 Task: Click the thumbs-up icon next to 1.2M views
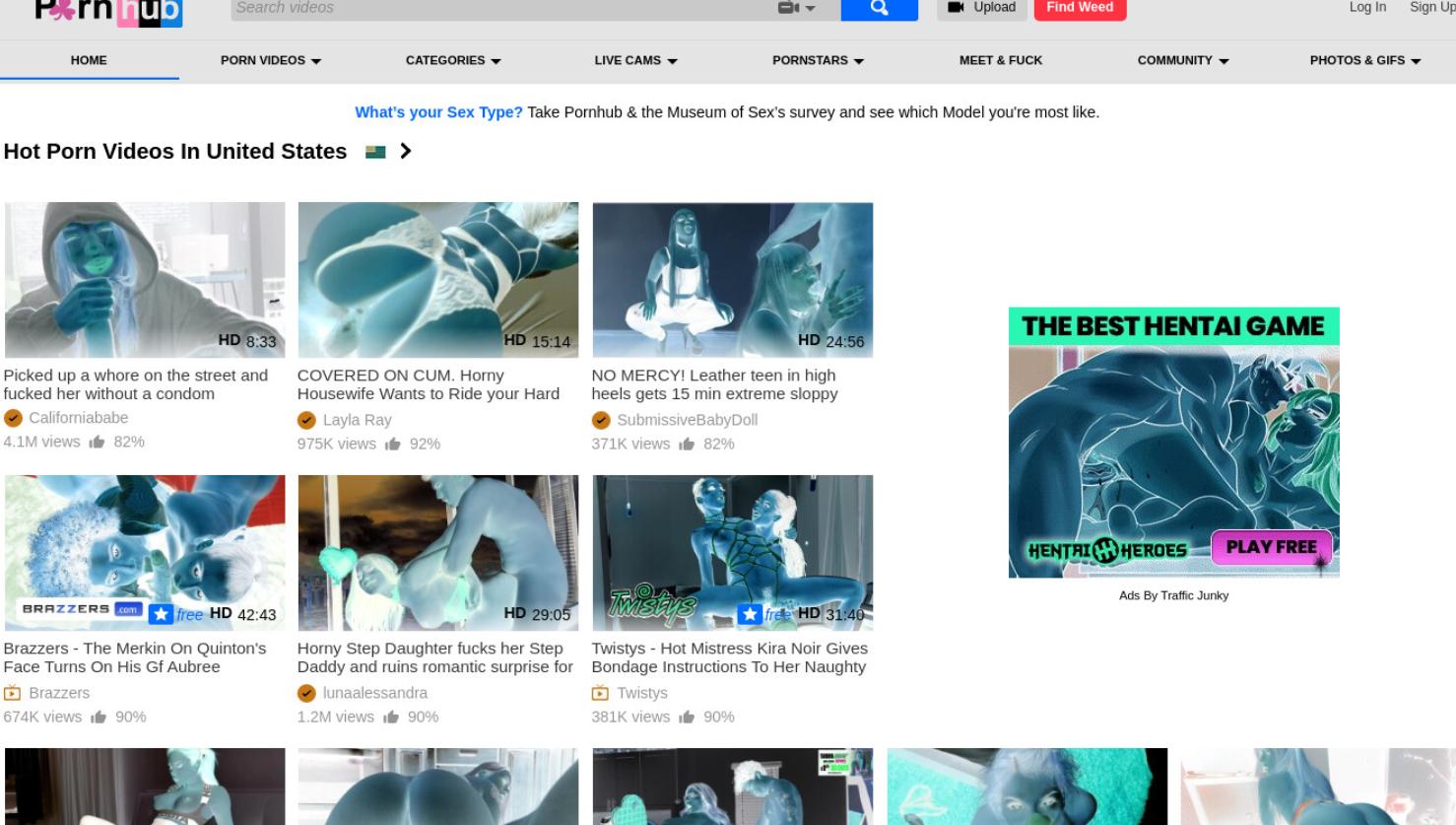point(391,718)
